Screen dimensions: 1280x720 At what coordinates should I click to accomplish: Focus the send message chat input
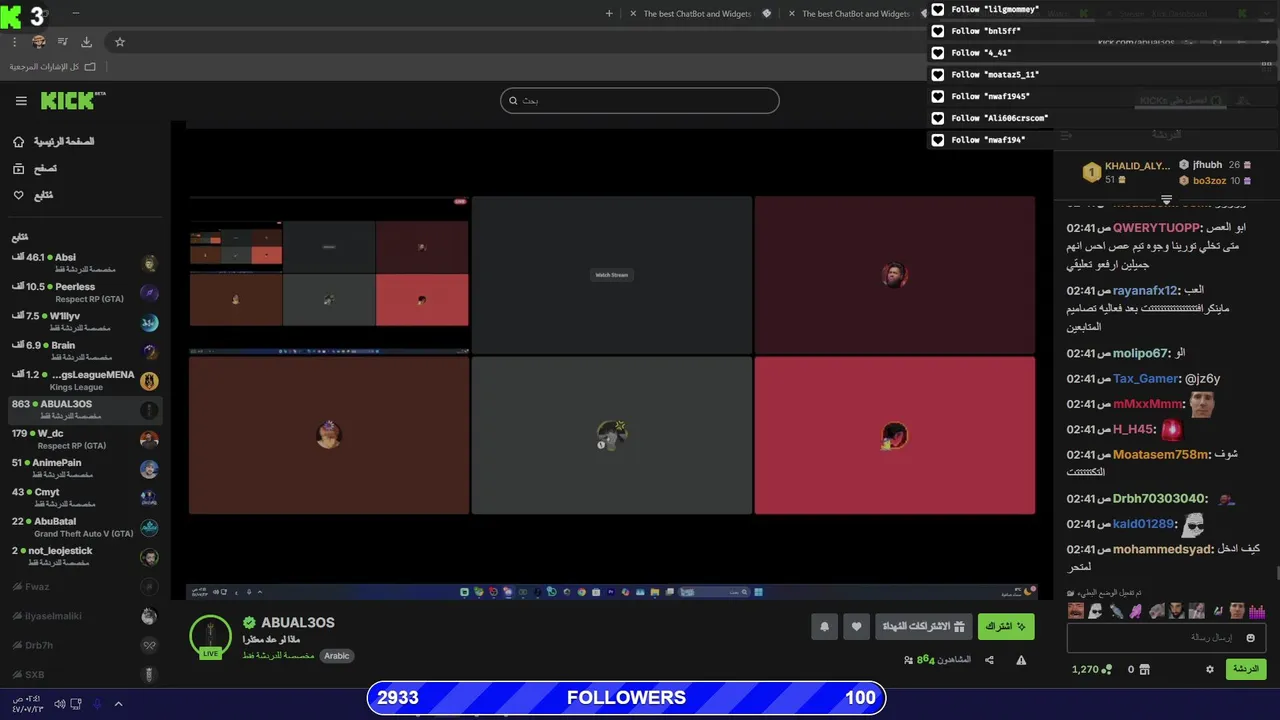1167,637
